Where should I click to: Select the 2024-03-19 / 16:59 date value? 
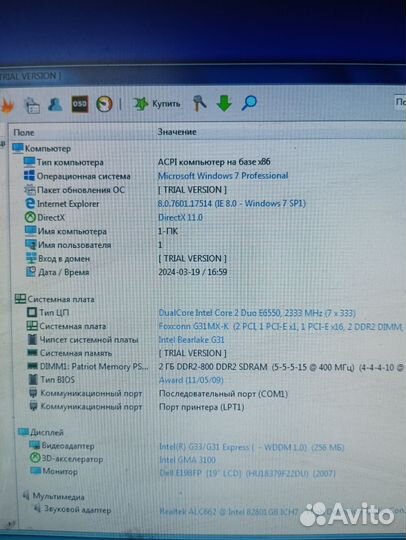pyautogui.click(x=192, y=272)
